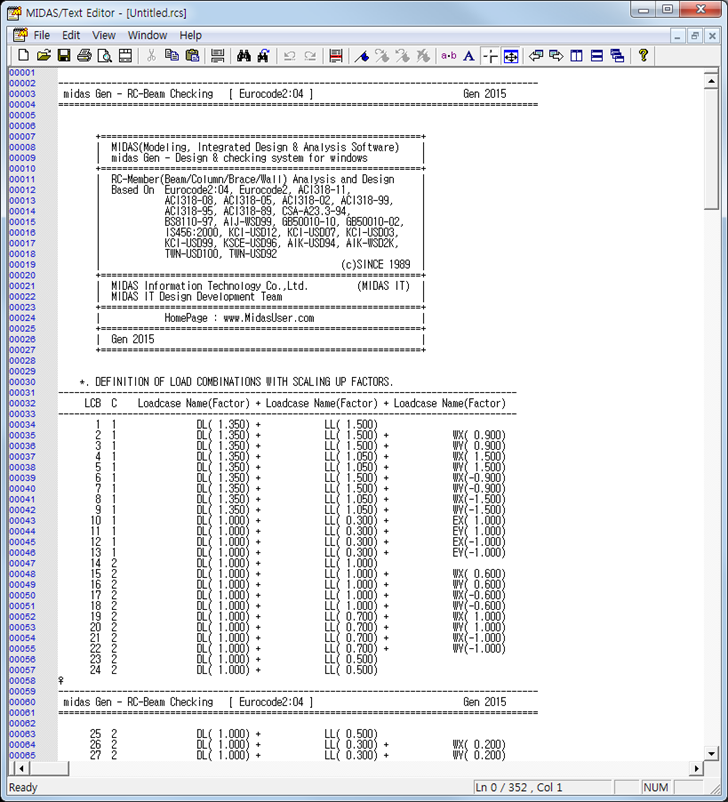
Task: Open the Help menu
Action: tap(190, 35)
